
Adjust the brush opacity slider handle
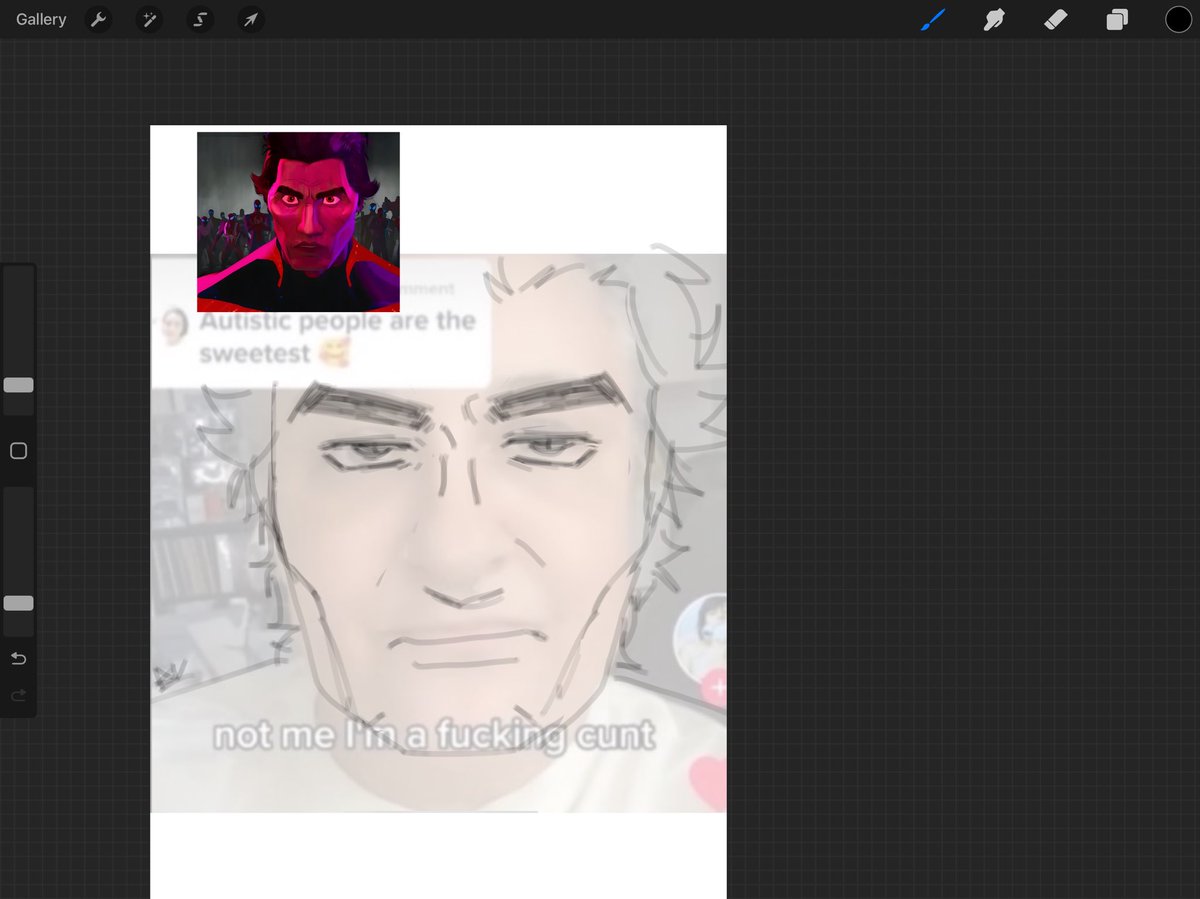coord(18,603)
